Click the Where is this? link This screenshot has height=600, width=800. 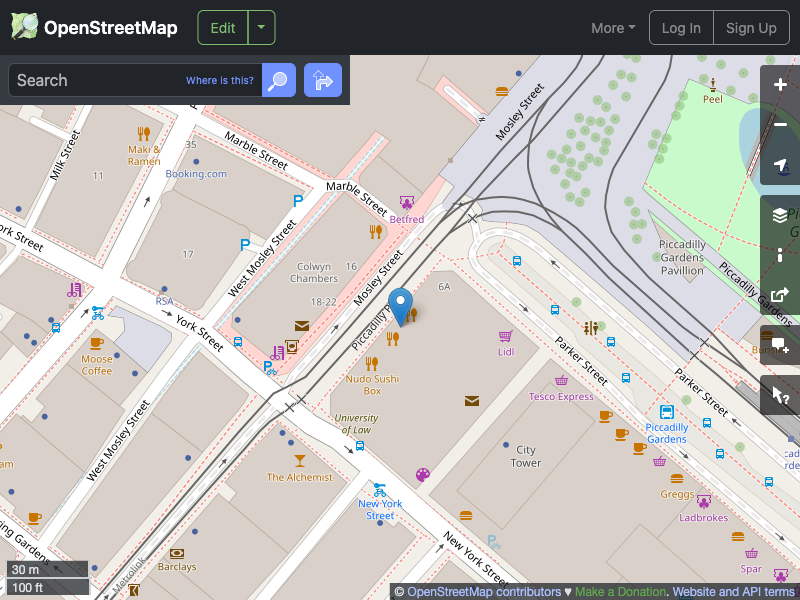(x=219, y=80)
